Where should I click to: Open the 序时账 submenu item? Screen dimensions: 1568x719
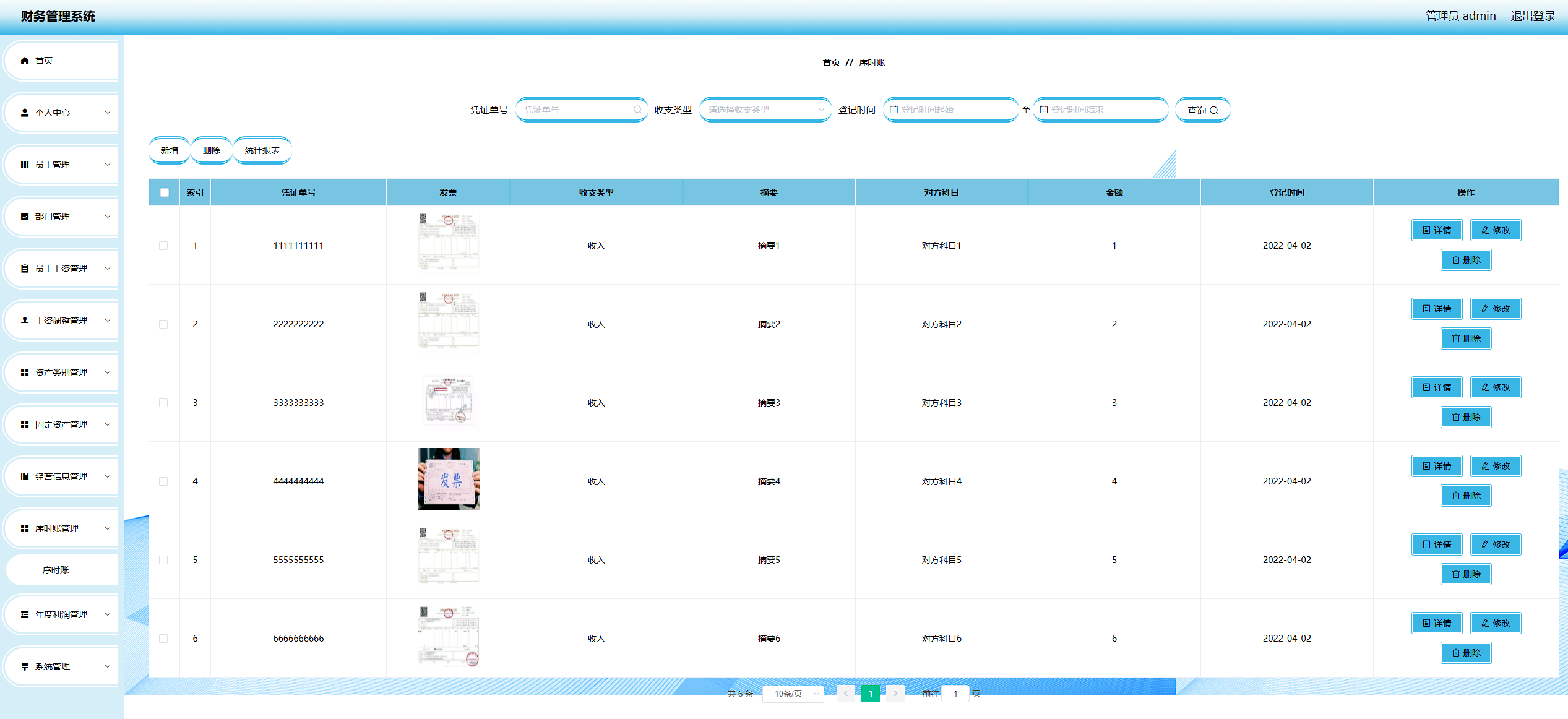point(56,570)
